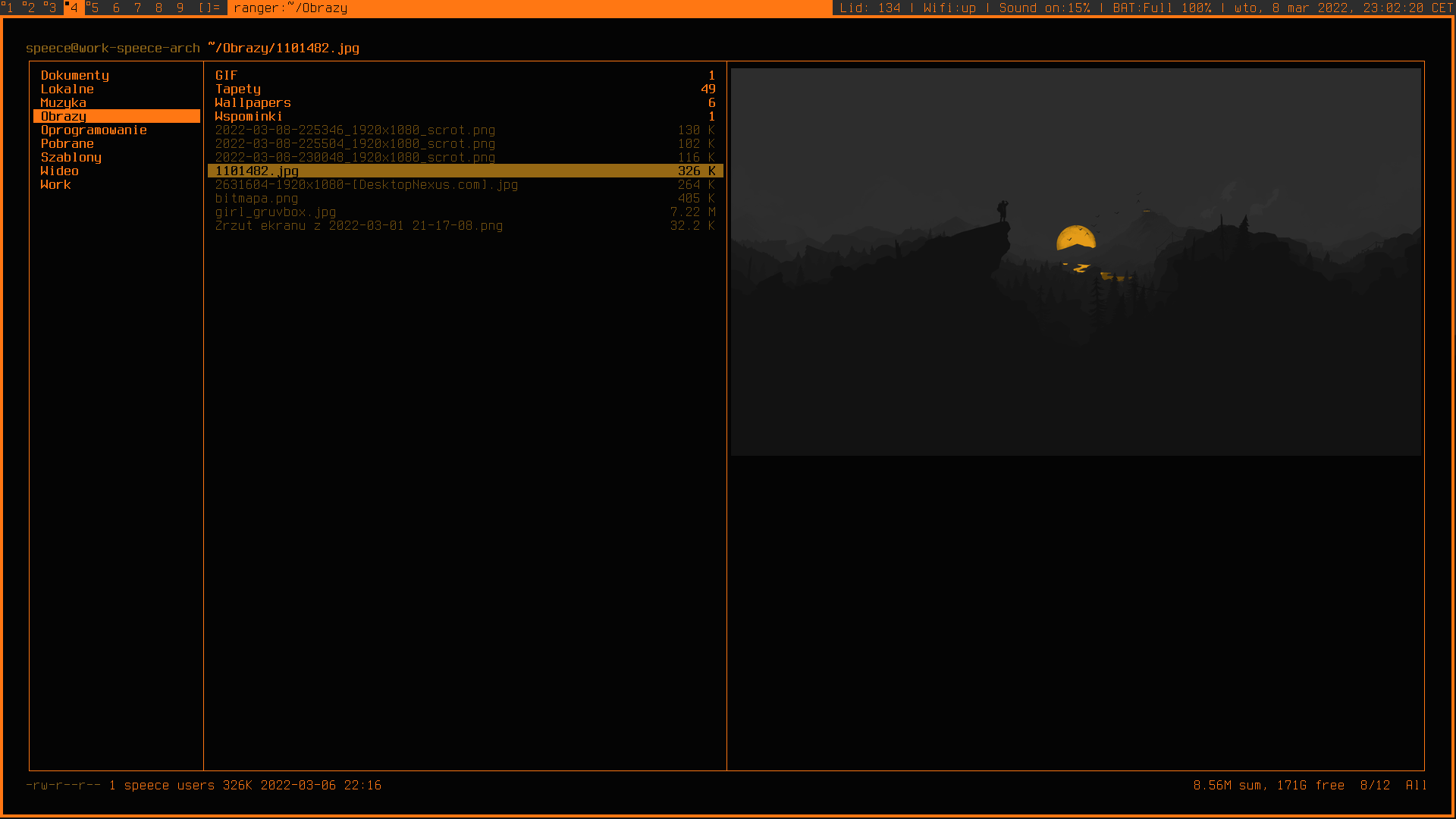Expand the Tapety folder
The width and height of the screenshot is (1456, 819).
tap(237, 89)
